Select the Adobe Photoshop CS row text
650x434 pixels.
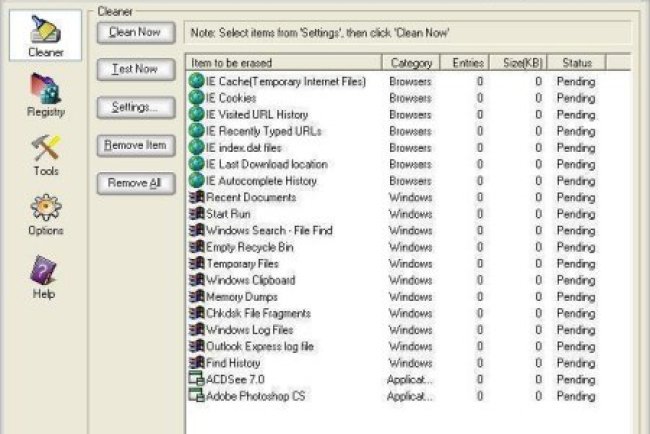[x=256, y=396]
